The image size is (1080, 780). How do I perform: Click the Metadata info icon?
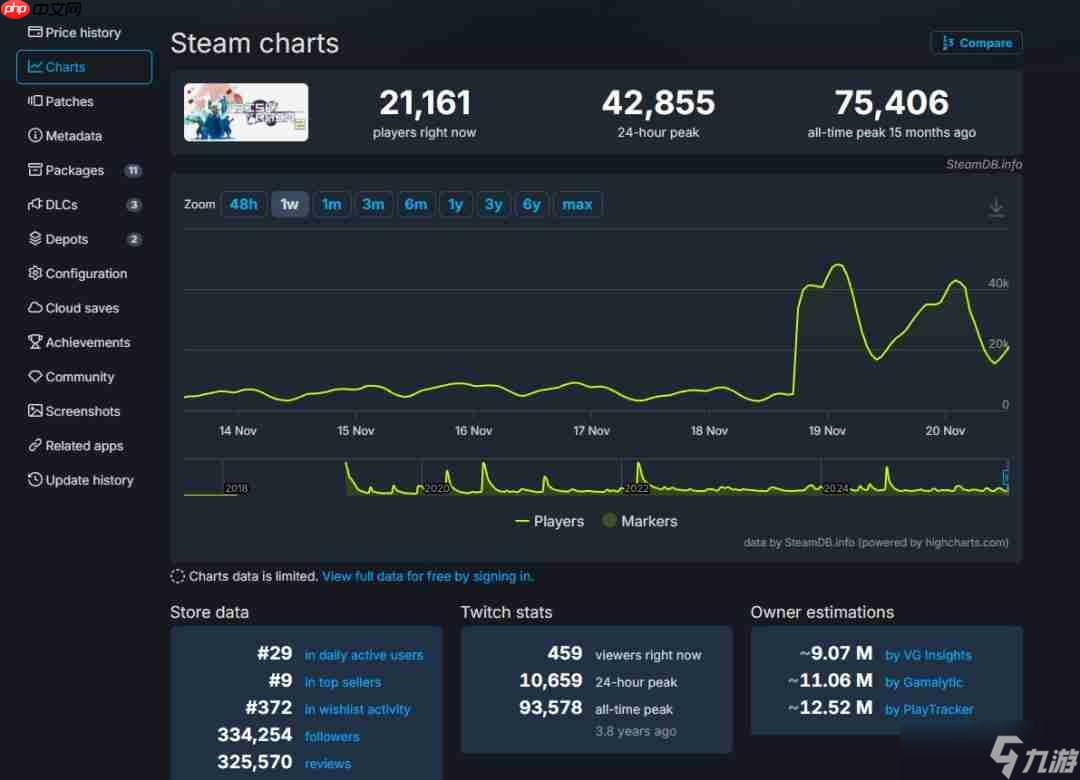(x=35, y=136)
